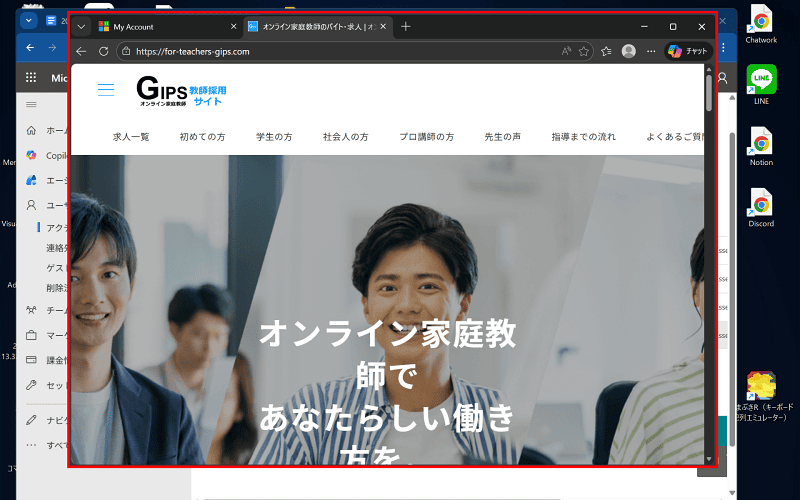Select 求人一覧 in navigation menu
800x500 pixels.
[131, 136]
